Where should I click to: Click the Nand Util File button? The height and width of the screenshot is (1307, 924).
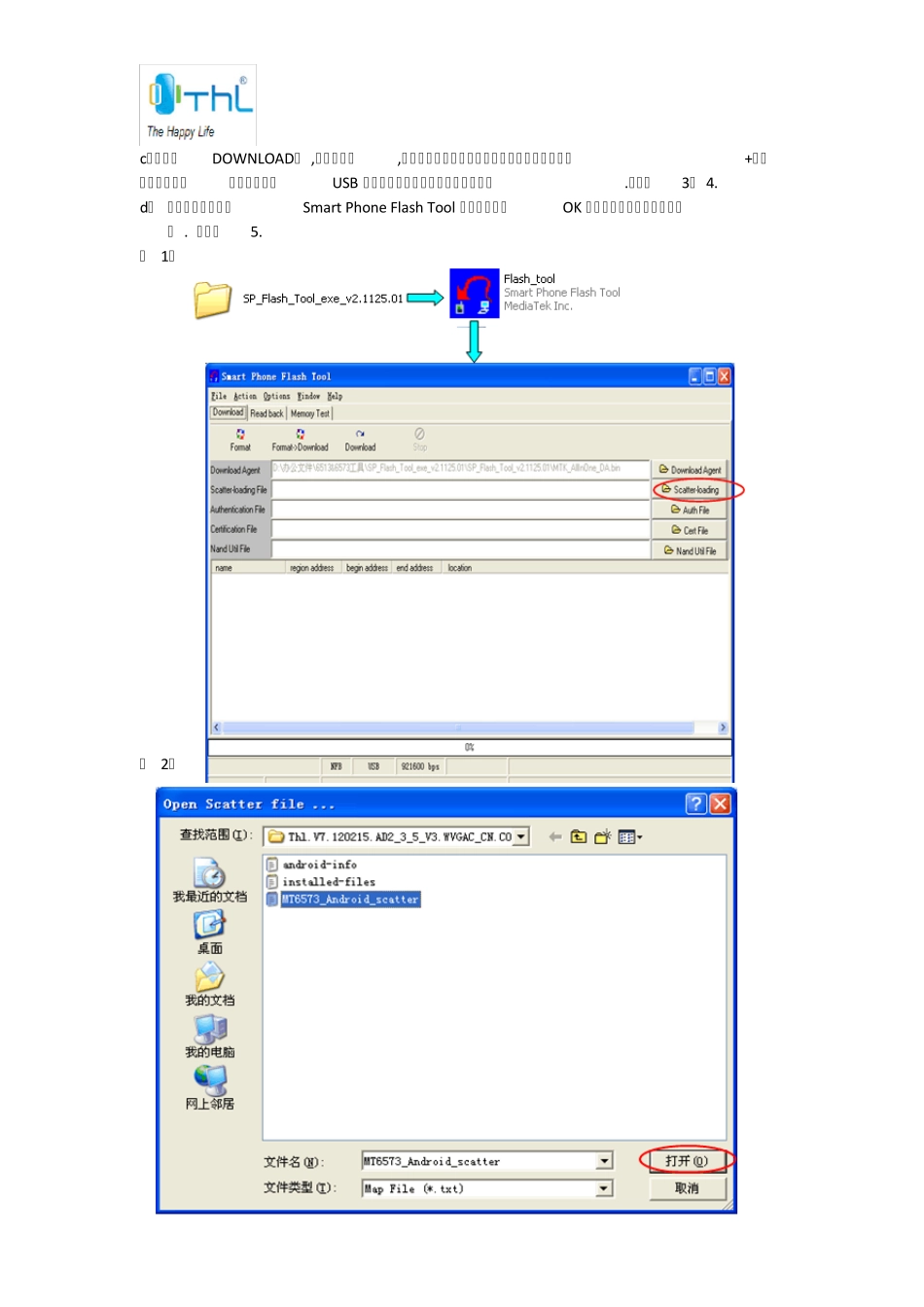(x=690, y=550)
